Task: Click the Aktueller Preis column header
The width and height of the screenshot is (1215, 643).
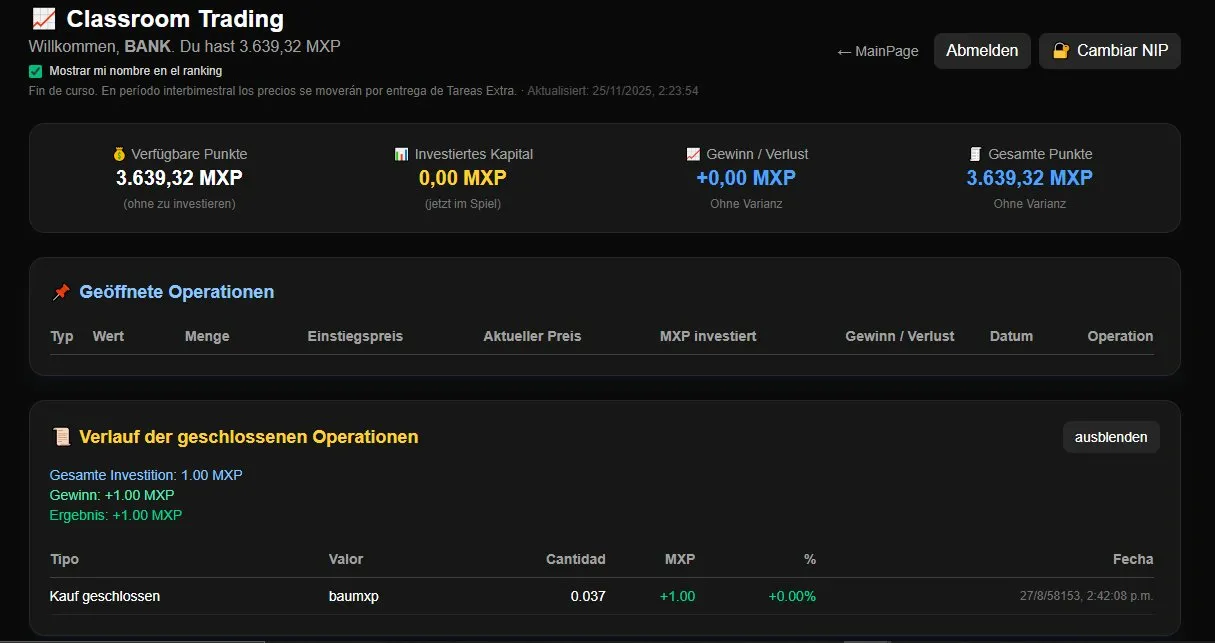Action: pyautogui.click(x=532, y=336)
